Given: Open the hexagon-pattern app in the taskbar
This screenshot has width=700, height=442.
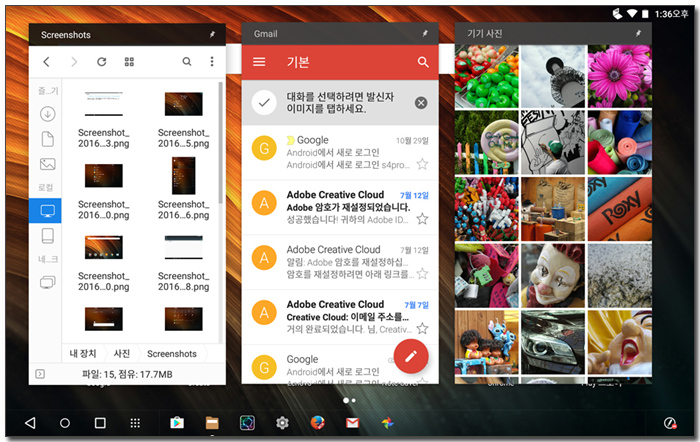Looking at the screenshot, I should click(247, 423).
